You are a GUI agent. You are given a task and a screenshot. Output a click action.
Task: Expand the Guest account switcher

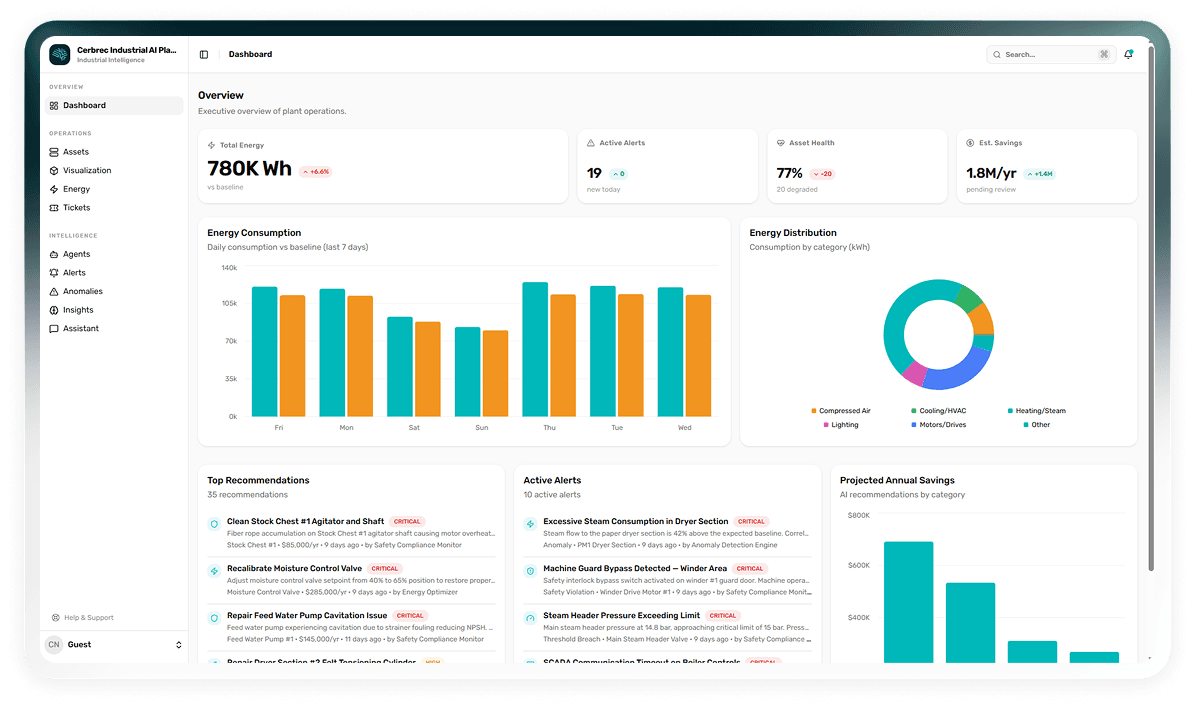pyautogui.click(x=113, y=644)
